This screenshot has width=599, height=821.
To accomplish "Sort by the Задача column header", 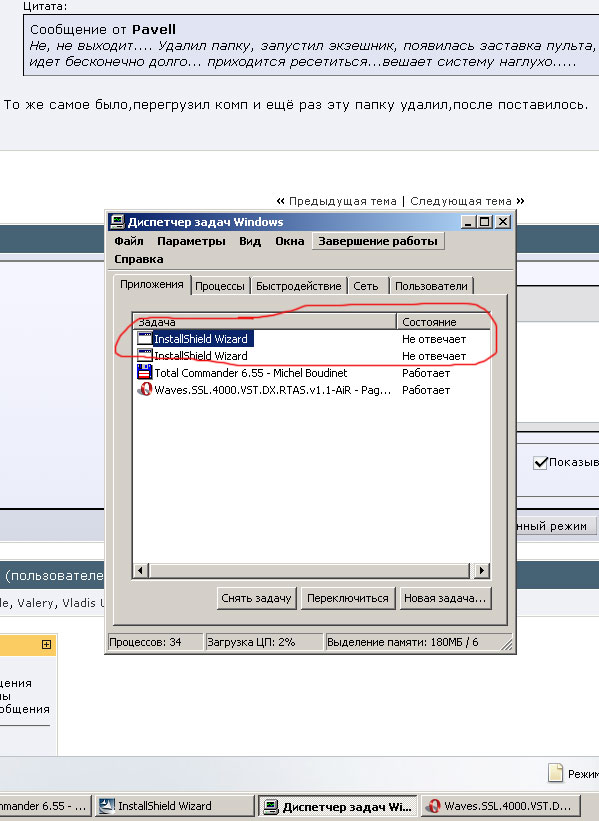I will click(x=264, y=321).
